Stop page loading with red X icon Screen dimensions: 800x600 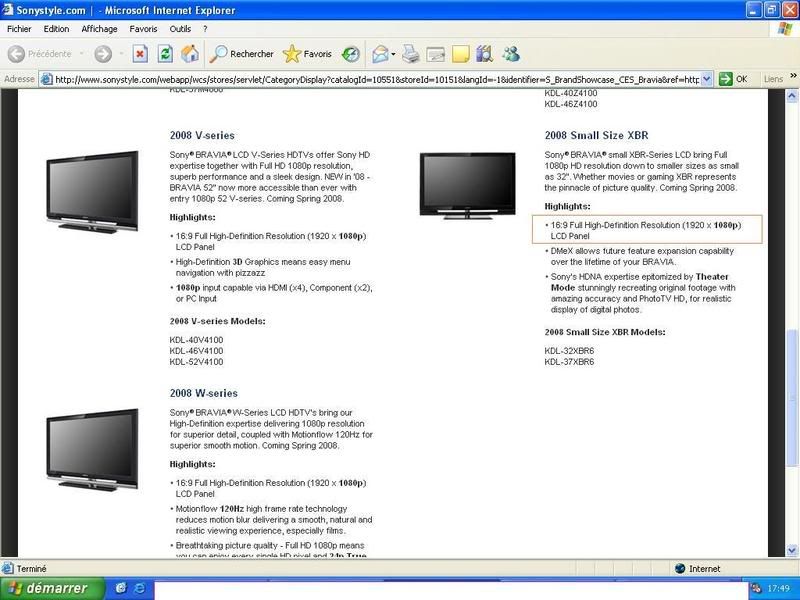pyautogui.click(x=140, y=54)
